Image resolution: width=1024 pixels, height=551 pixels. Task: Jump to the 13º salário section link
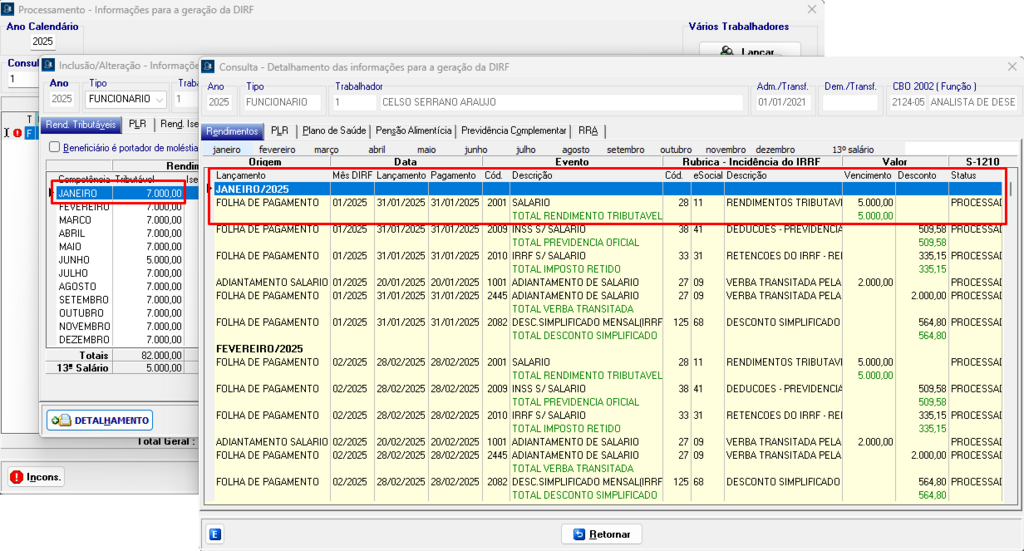click(853, 149)
